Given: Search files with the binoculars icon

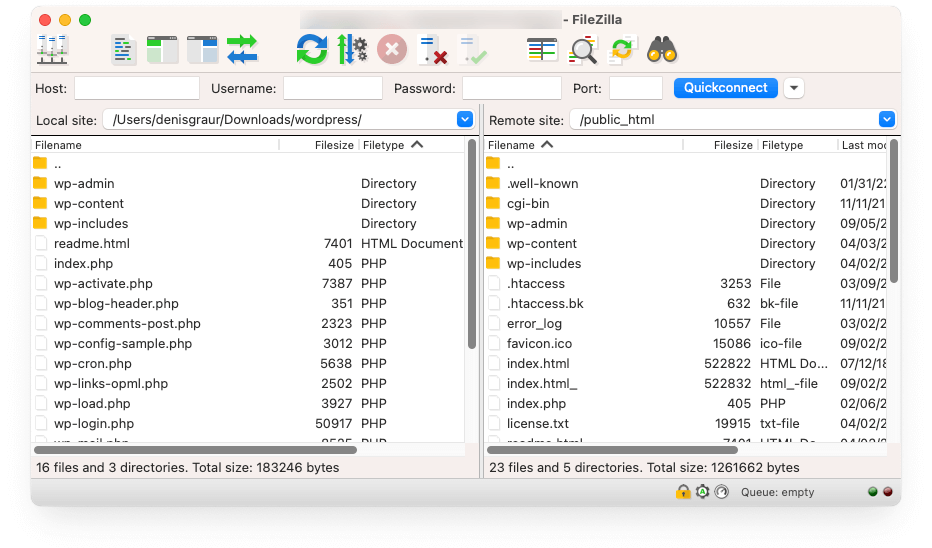Looking at the screenshot, I should tap(662, 50).
